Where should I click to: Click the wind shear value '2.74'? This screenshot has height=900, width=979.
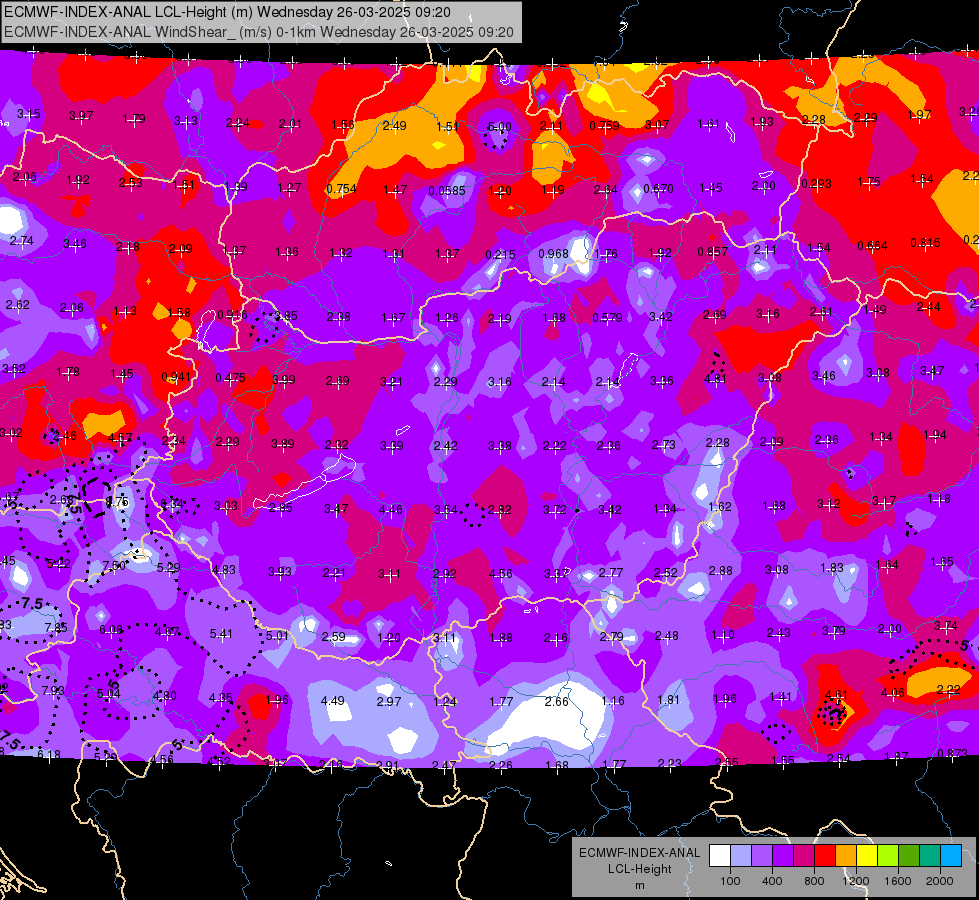click(x=21, y=240)
